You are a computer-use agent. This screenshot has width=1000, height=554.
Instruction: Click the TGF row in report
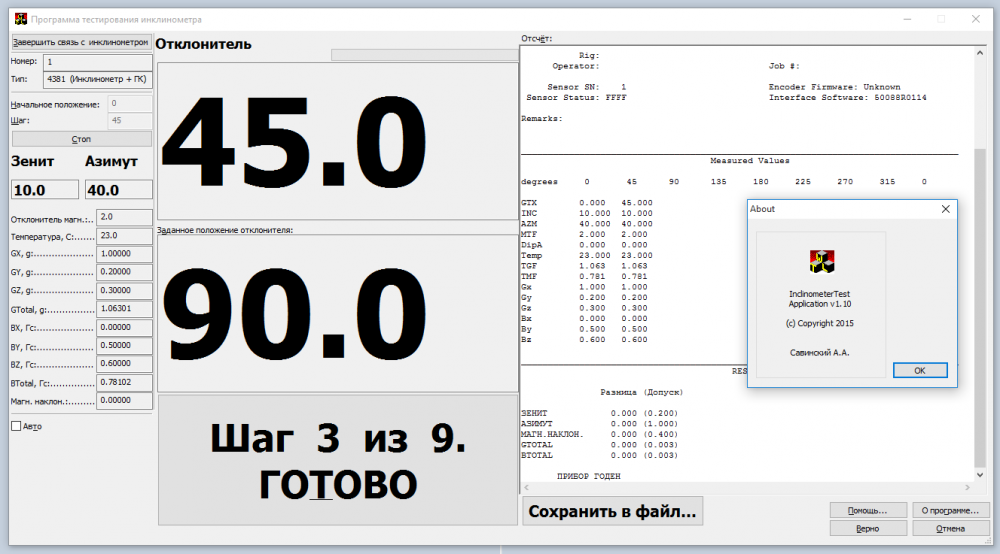tap(585, 266)
